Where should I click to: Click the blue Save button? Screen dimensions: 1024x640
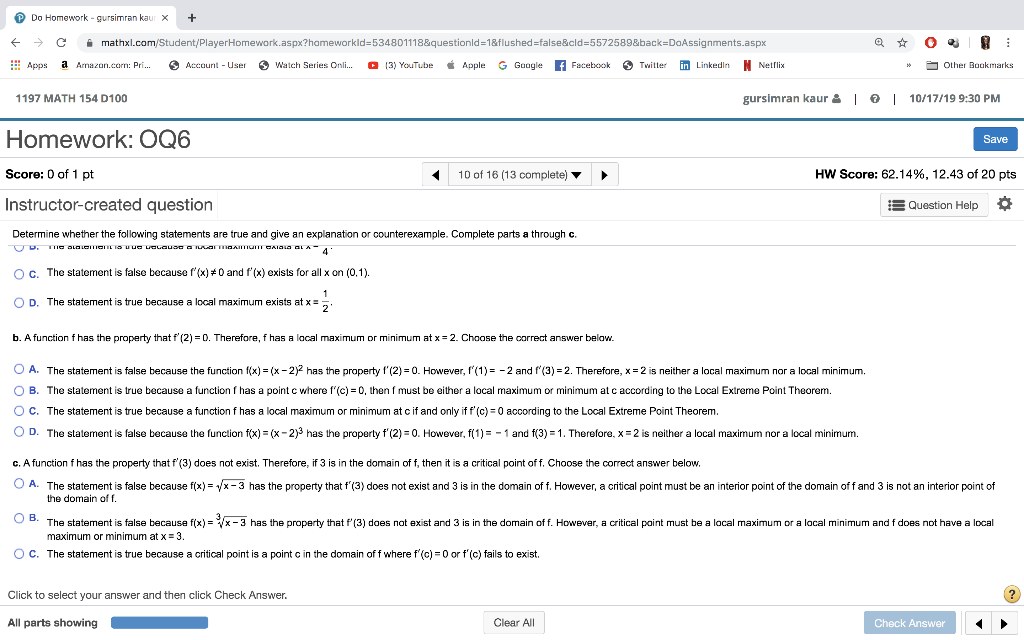[x=995, y=139]
